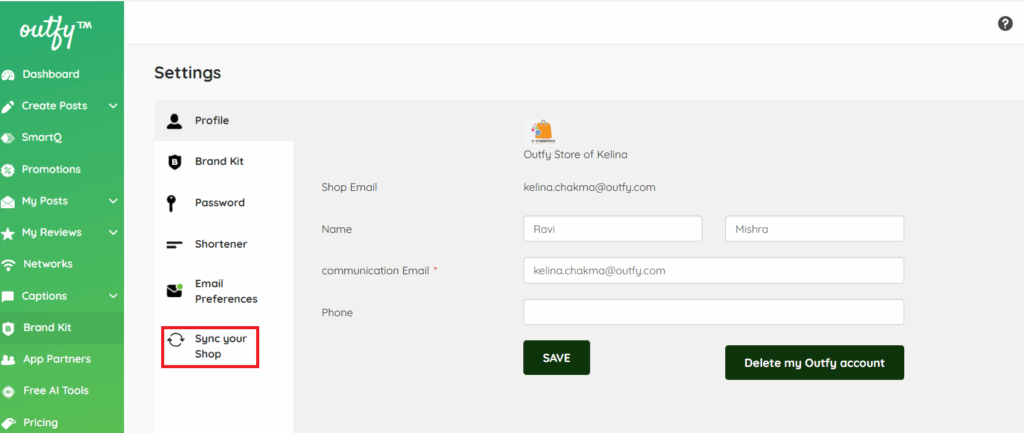The height and width of the screenshot is (433, 1024).
Task: Open the Email Preferences settings tab
Action: click(x=225, y=291)
